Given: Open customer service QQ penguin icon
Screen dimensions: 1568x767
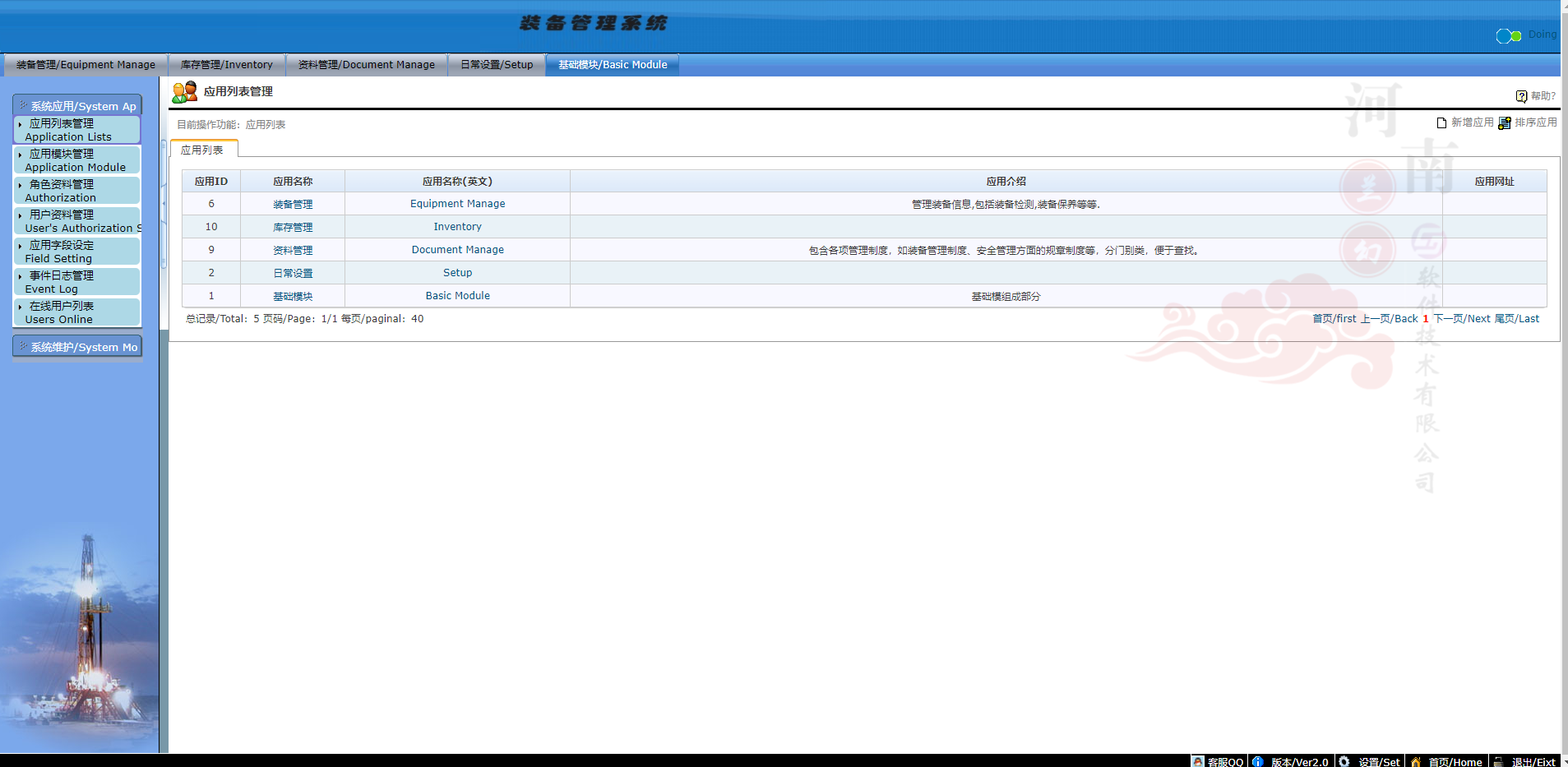Looking at the screenshot, I should (1198, 761).
